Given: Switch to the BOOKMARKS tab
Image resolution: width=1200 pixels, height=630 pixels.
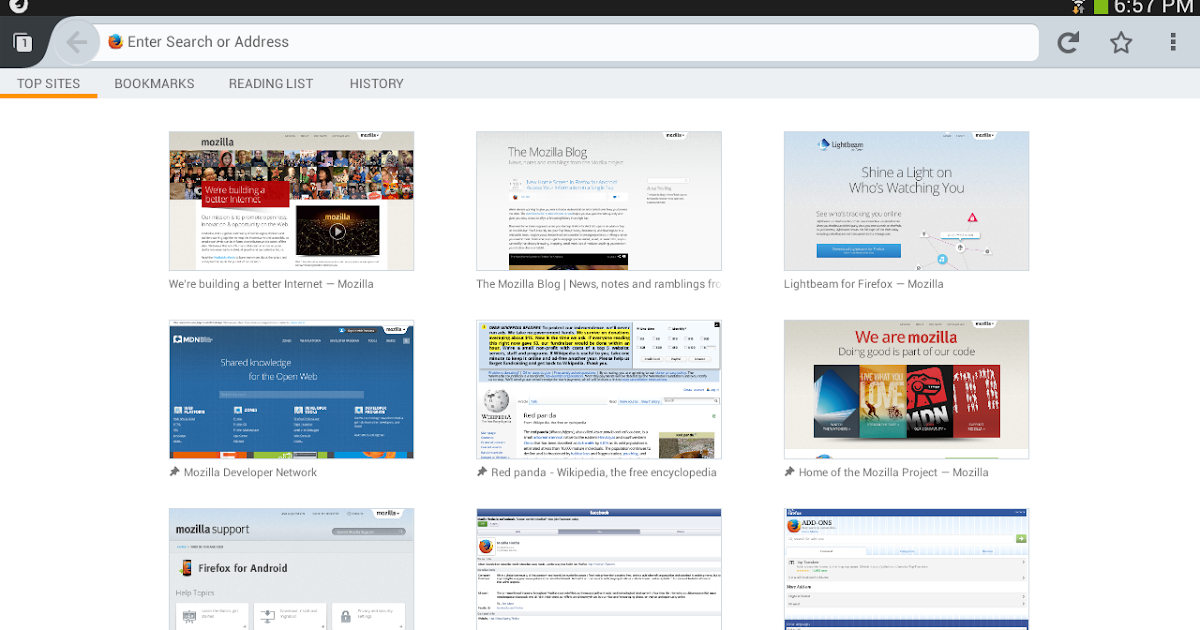Looking at the screenshot, I should click(x=154, y=83).
